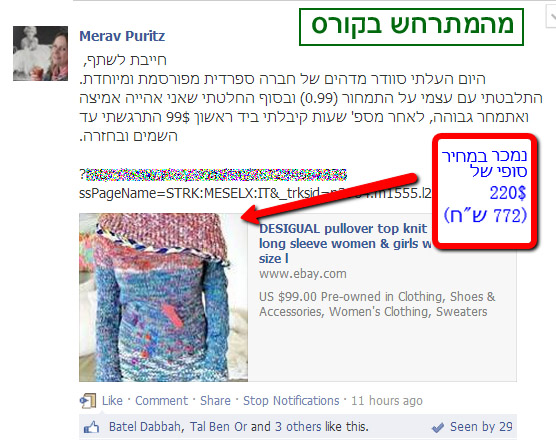
Task: Click the ssPageName eBay URL text
Action: click(255, 193)
